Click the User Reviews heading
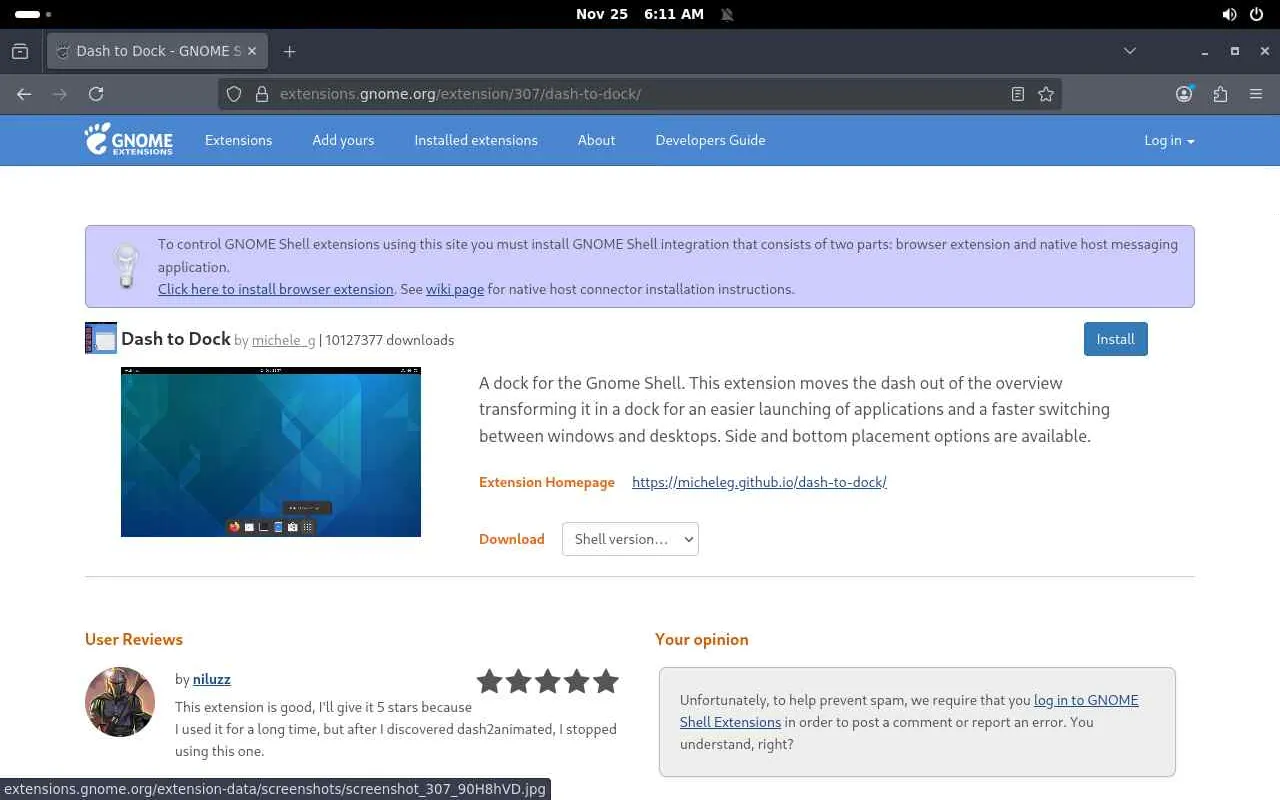1280x800 pixels. (x=134, y=639)
